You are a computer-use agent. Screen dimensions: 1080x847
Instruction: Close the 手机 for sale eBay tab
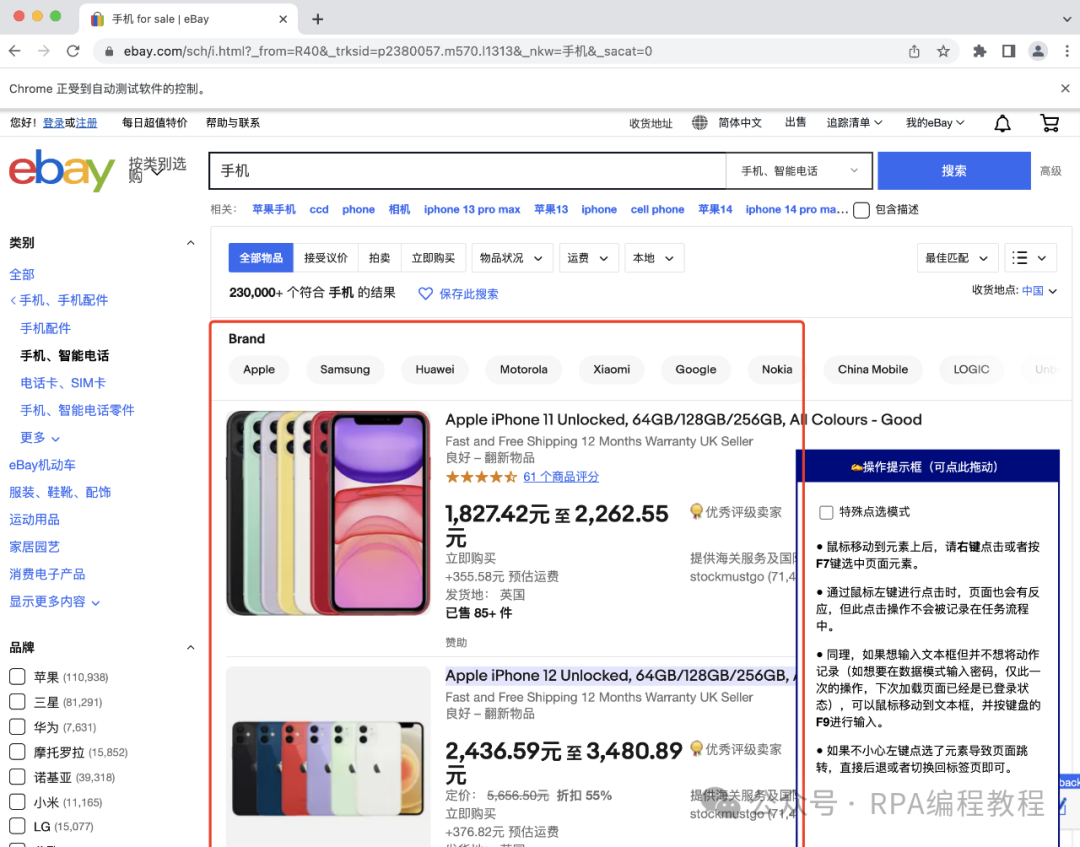click(283, 19)
